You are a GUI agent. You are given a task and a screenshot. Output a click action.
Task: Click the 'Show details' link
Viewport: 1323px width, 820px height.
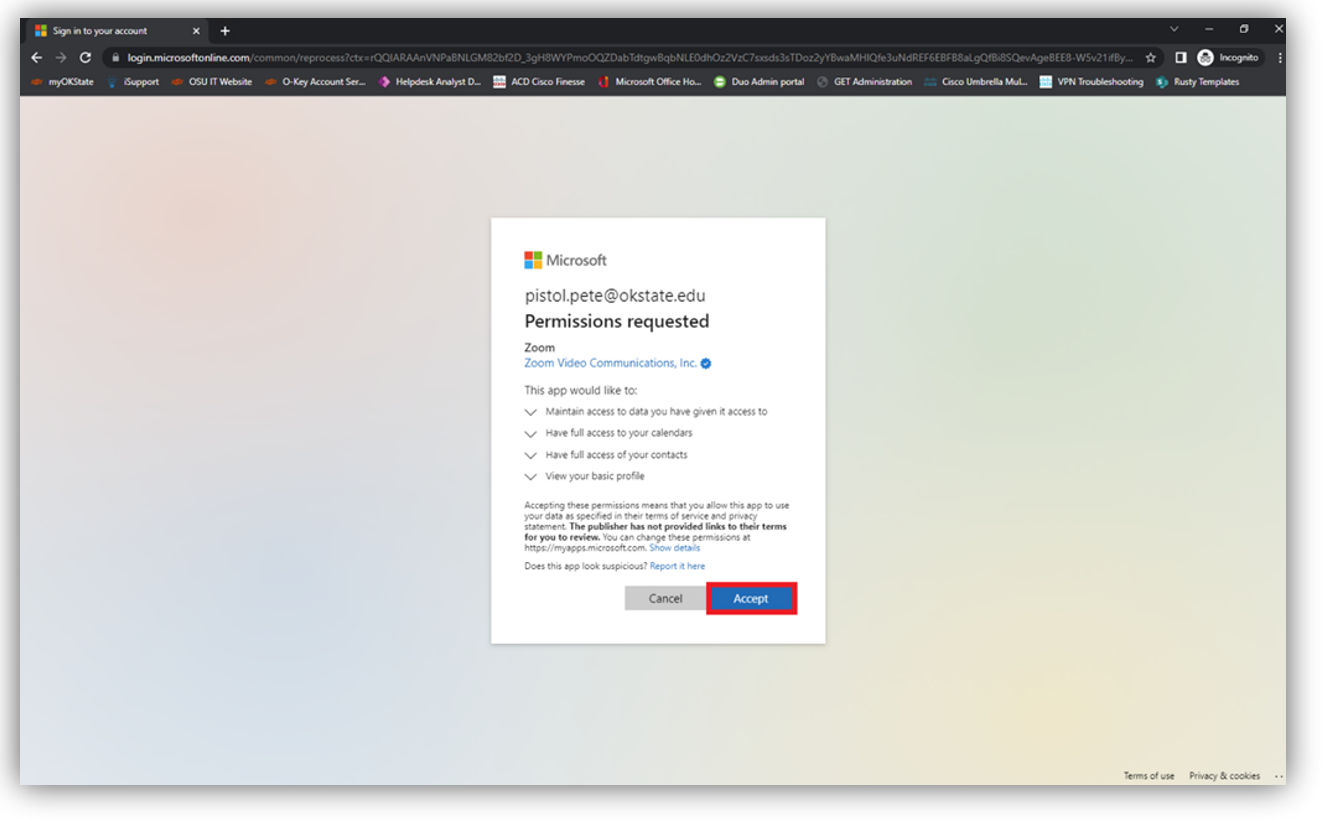[675, 547]
